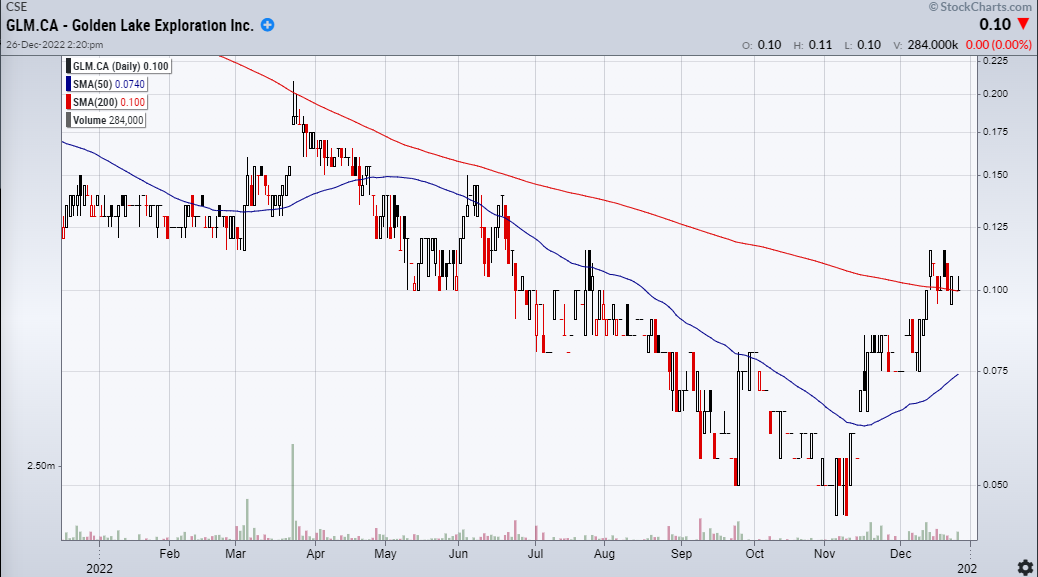This screenshot has width=1038, height=577.
Task: Click the Low value L: 0.10
Action: (x=863, y=44)
